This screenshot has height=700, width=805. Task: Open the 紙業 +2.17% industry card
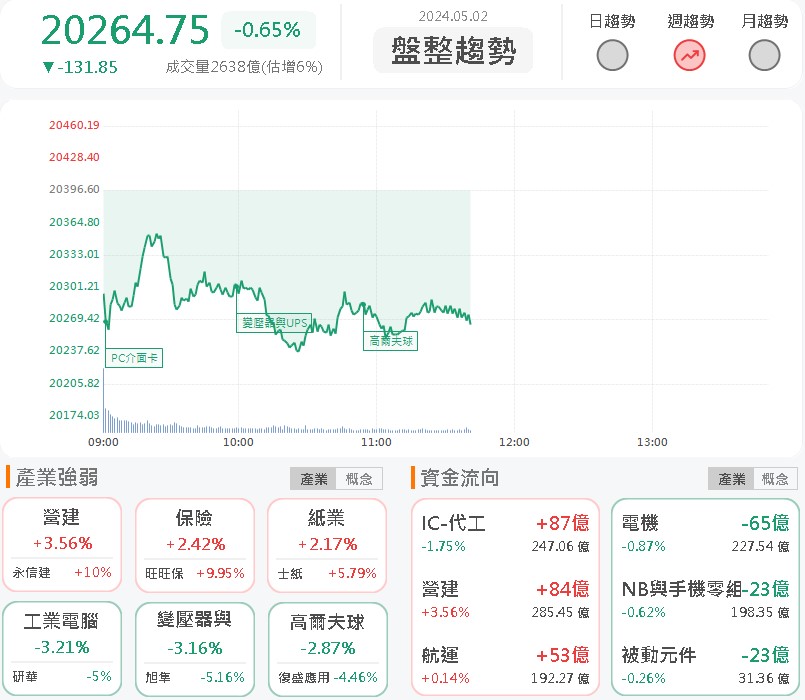click(x=327, y=545)
